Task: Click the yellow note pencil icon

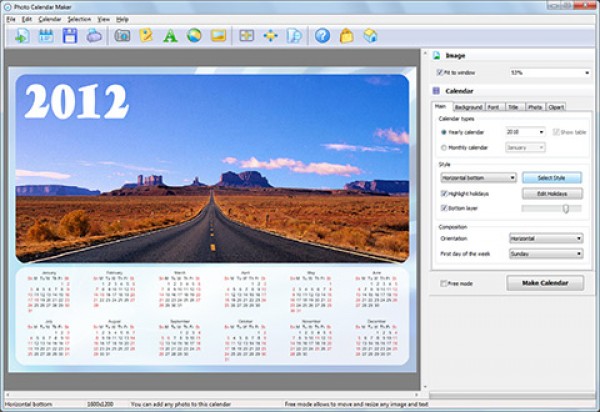Action: coord(146,36)
